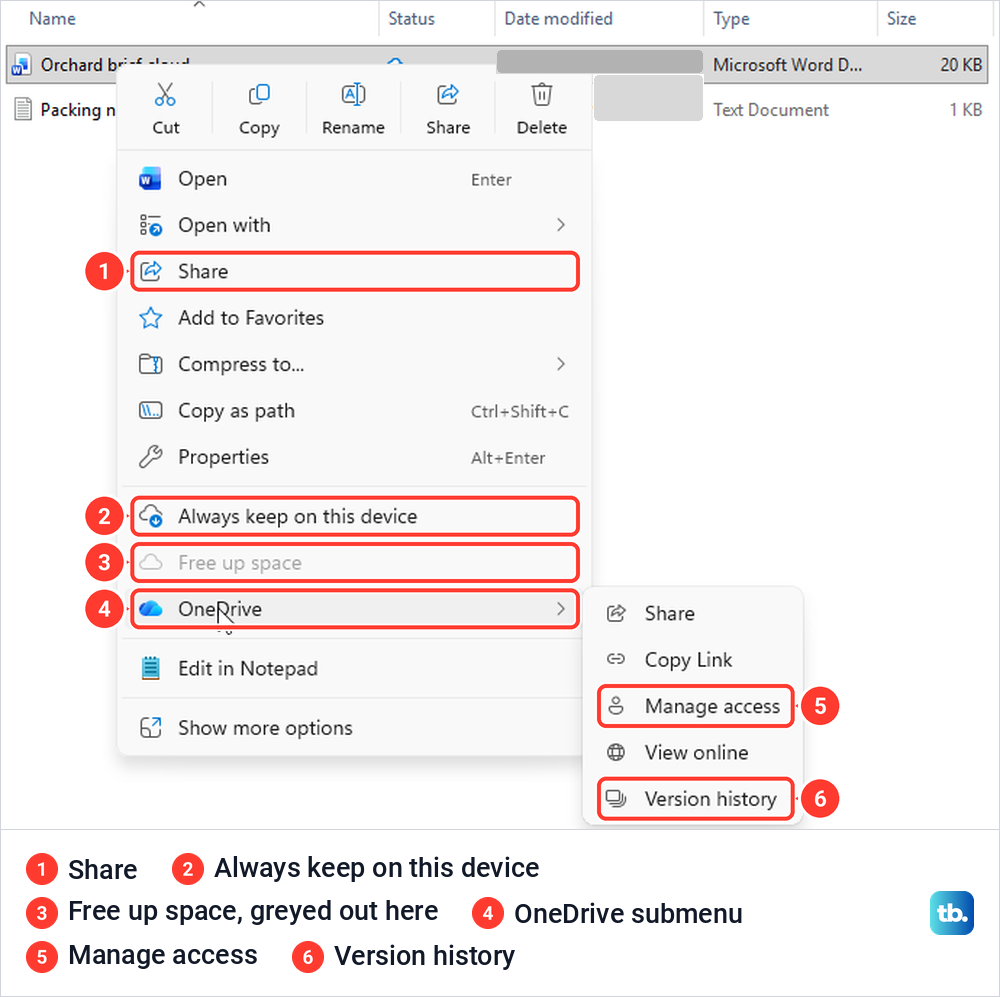The width and height of the screenshot is (1000, 997).
Task: Expand the OneDrive submenu chevron
Action: [561, 609]
